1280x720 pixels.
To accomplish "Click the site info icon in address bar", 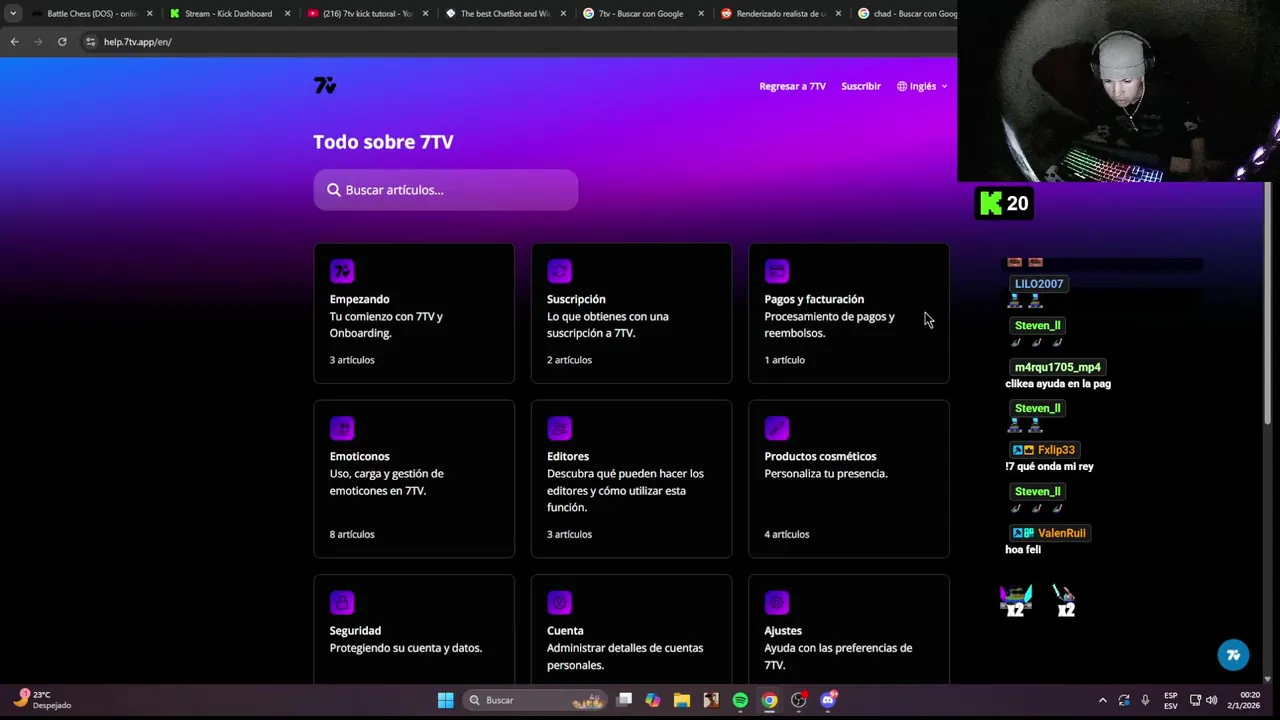I will click(x=90, y=42).
